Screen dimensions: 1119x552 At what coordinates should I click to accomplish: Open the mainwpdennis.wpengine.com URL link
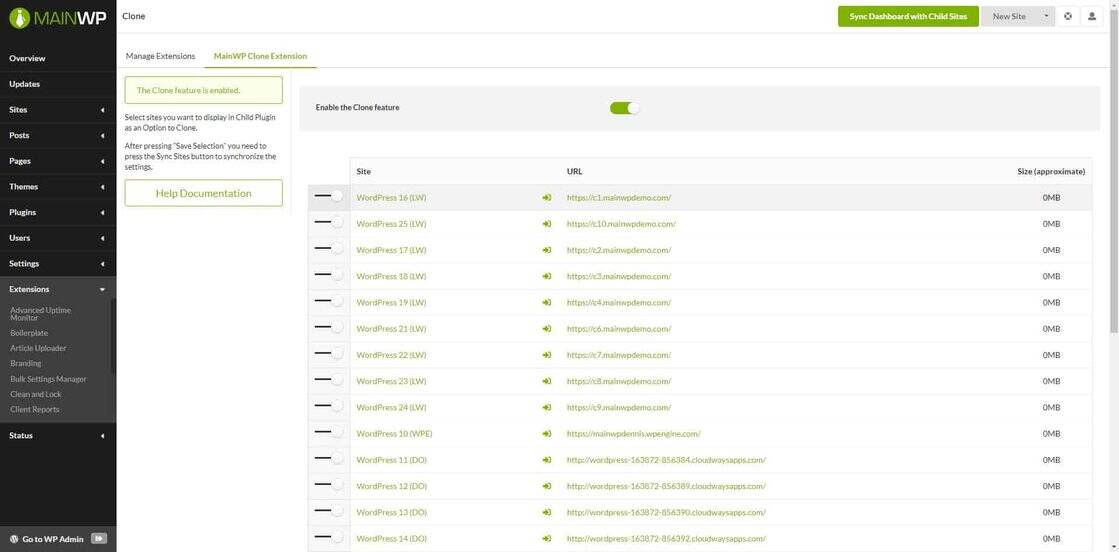click(x=633, y=433)
